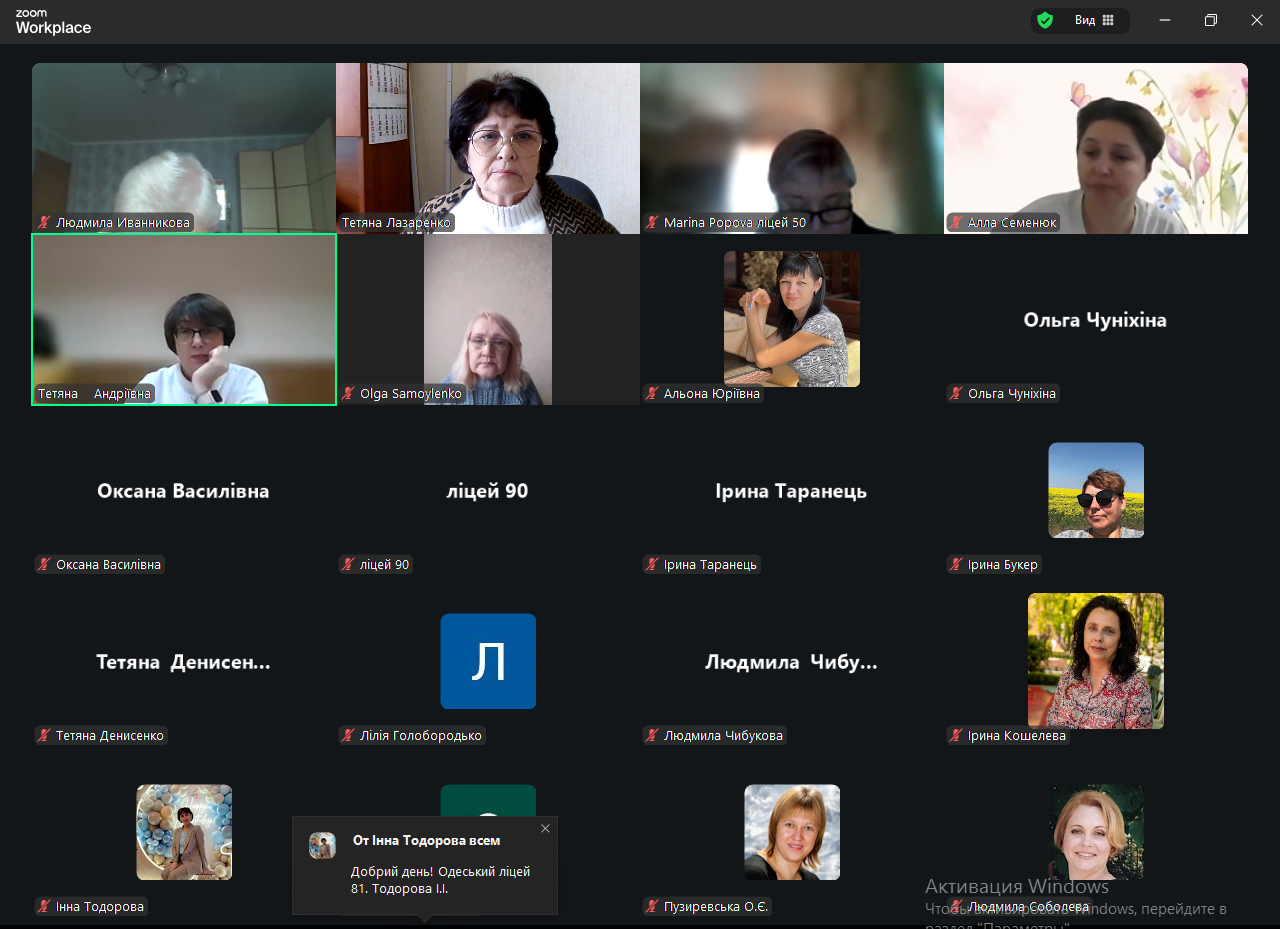Click the blue Л avatar of Лілія Голобородько
1280x929 pixels.
488,661
